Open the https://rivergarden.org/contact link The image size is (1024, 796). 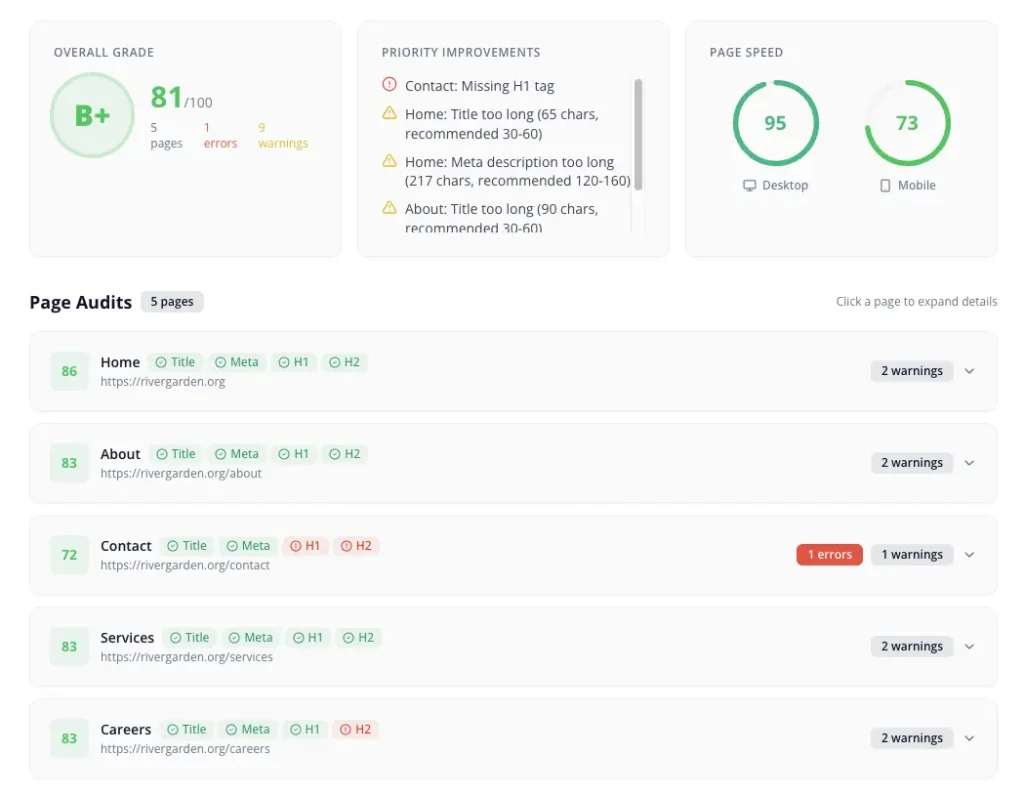tap(185, 565)
